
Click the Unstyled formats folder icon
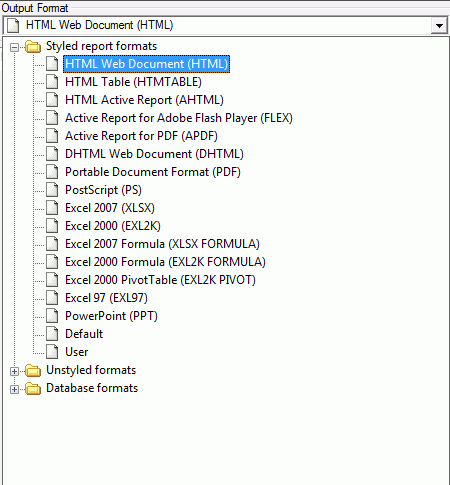[x=33, y=370]
